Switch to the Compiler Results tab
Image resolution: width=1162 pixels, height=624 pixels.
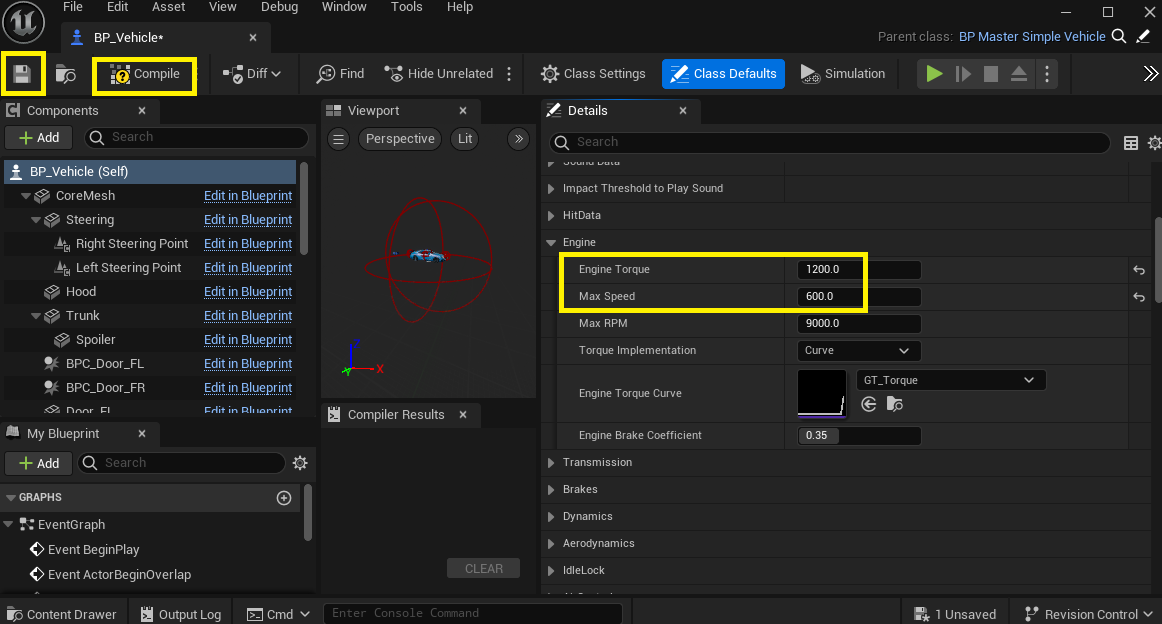point(396,415)
